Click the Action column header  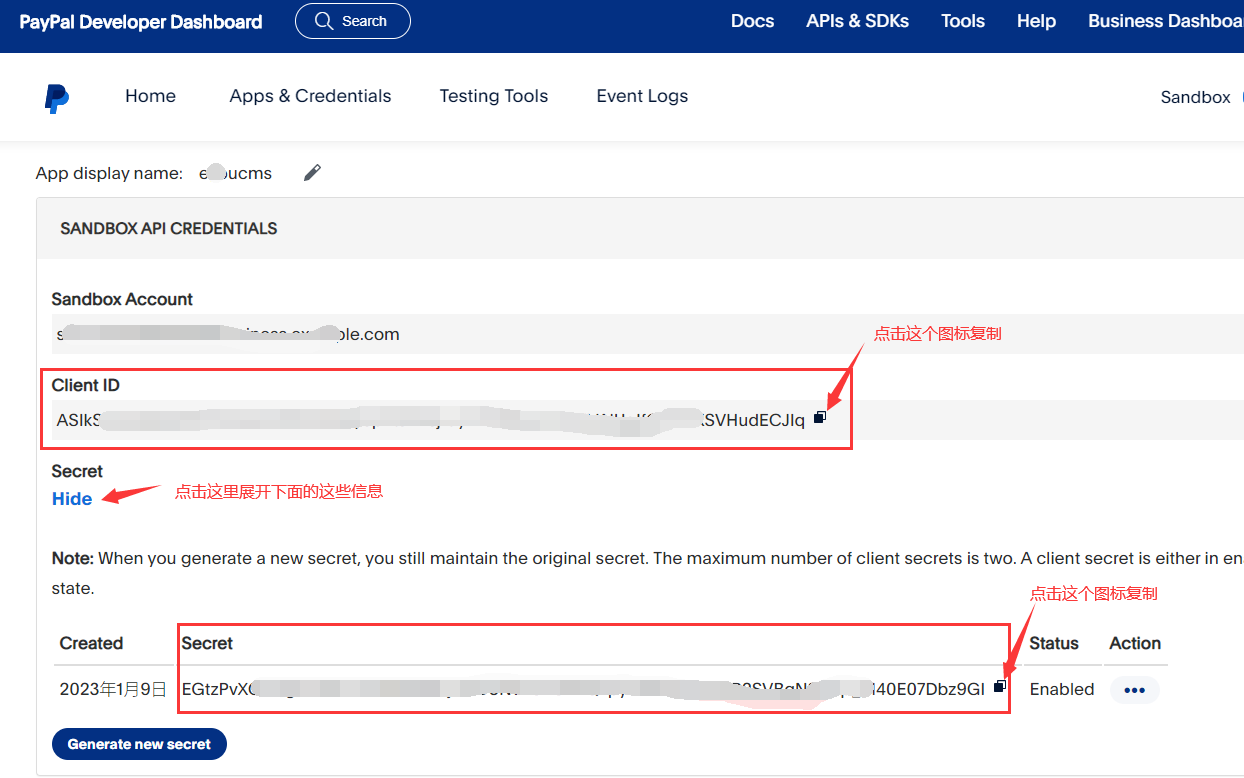coord(1135,643)
